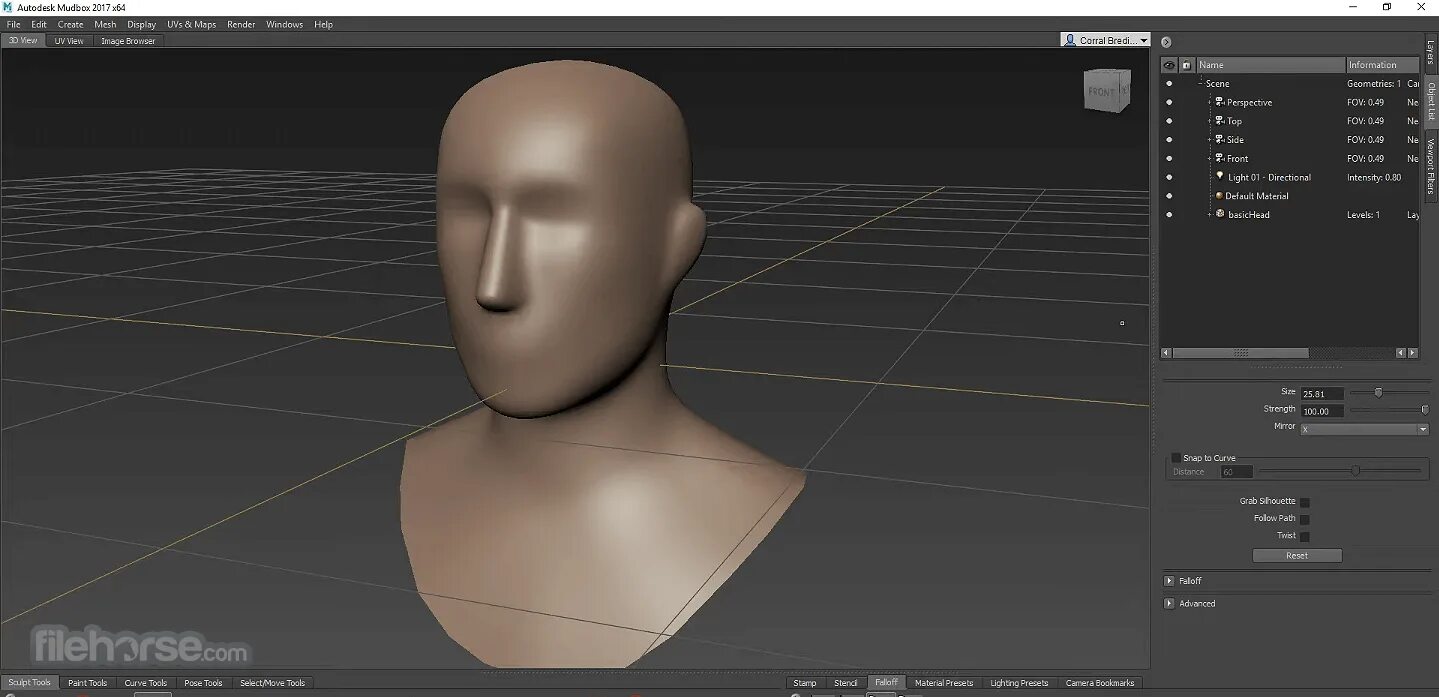Switch to the Paint Tools tab
Image resolution: width=1439 pixels, height=697 pixels.
click(87, 683)
